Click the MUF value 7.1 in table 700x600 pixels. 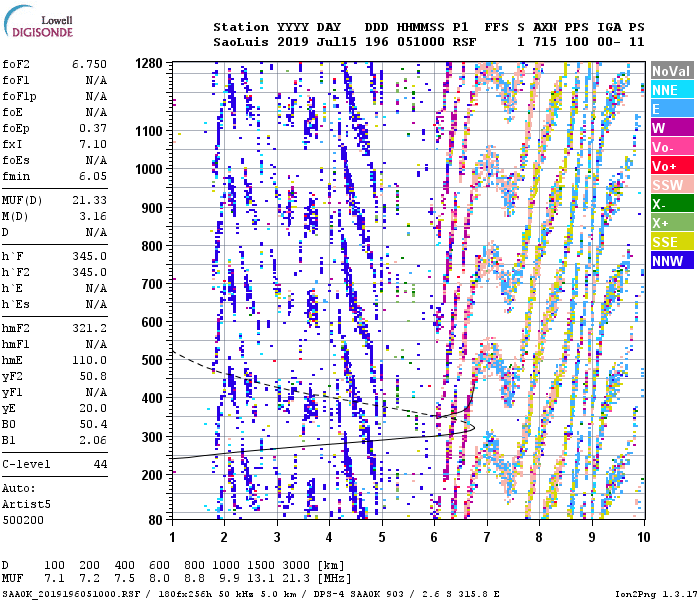click(54, 579)
